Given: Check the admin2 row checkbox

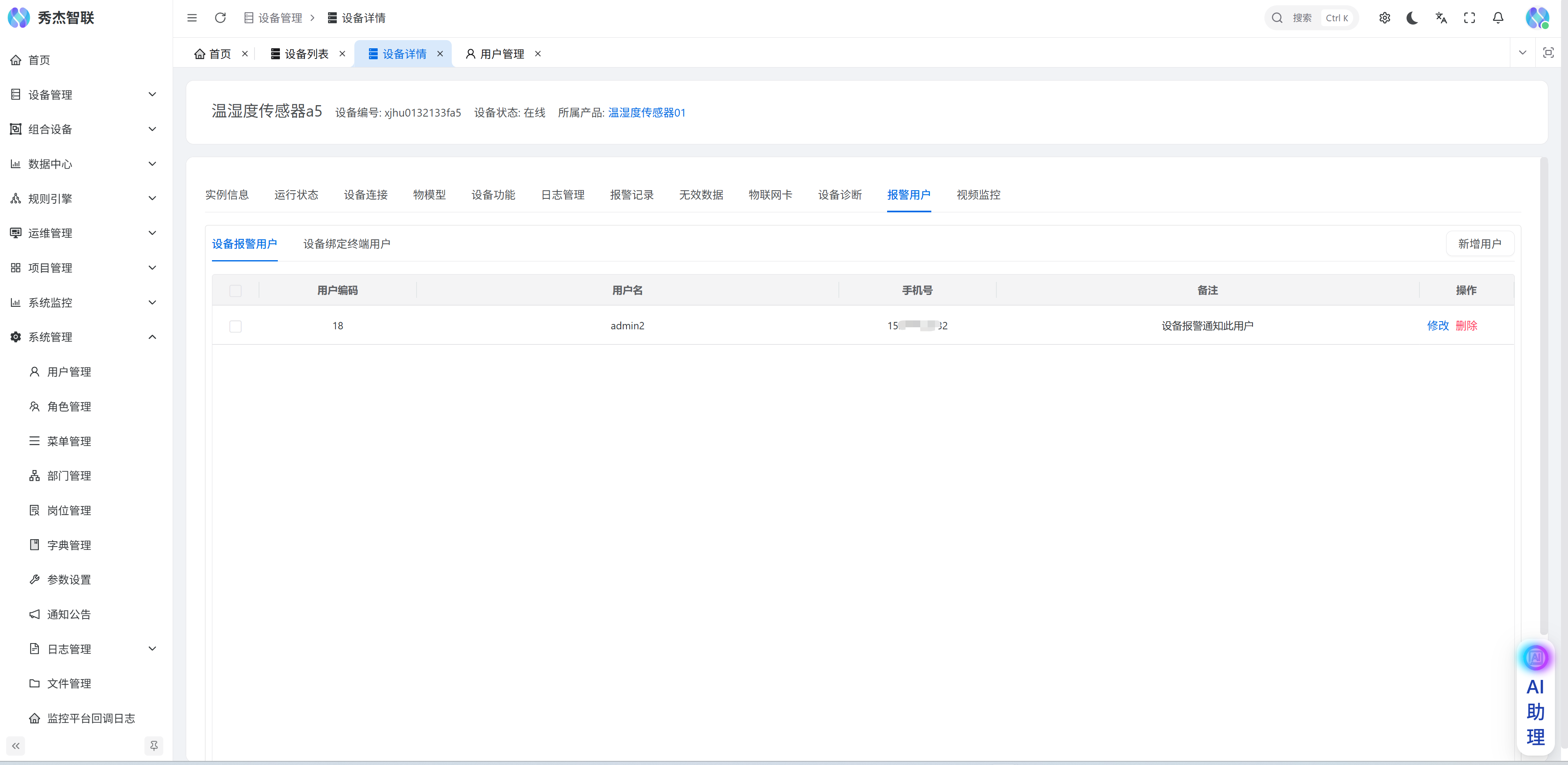Looking at the screenshot, I should [x=236, y=326].
